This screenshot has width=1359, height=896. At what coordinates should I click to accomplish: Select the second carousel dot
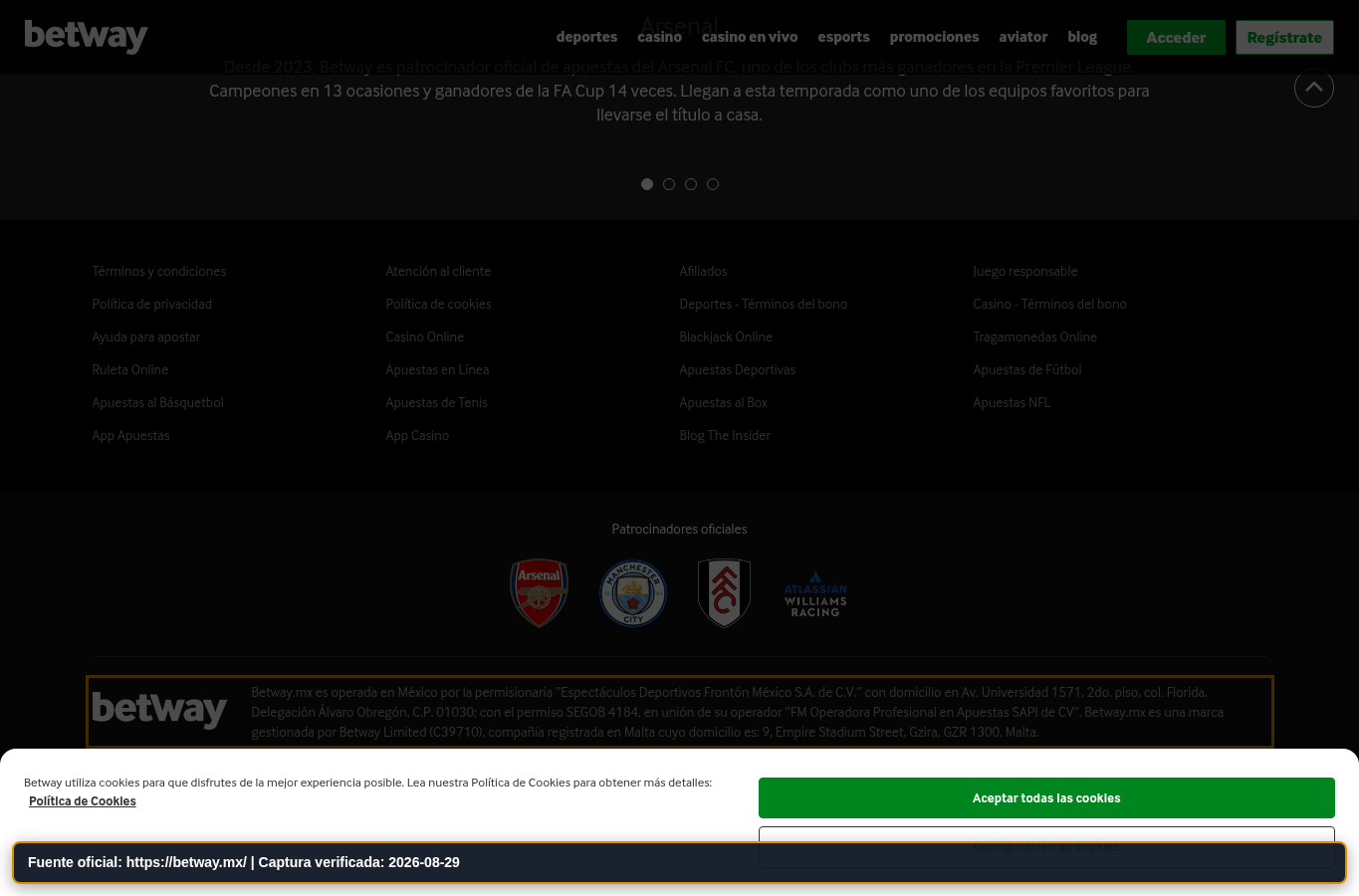point(669,184)
